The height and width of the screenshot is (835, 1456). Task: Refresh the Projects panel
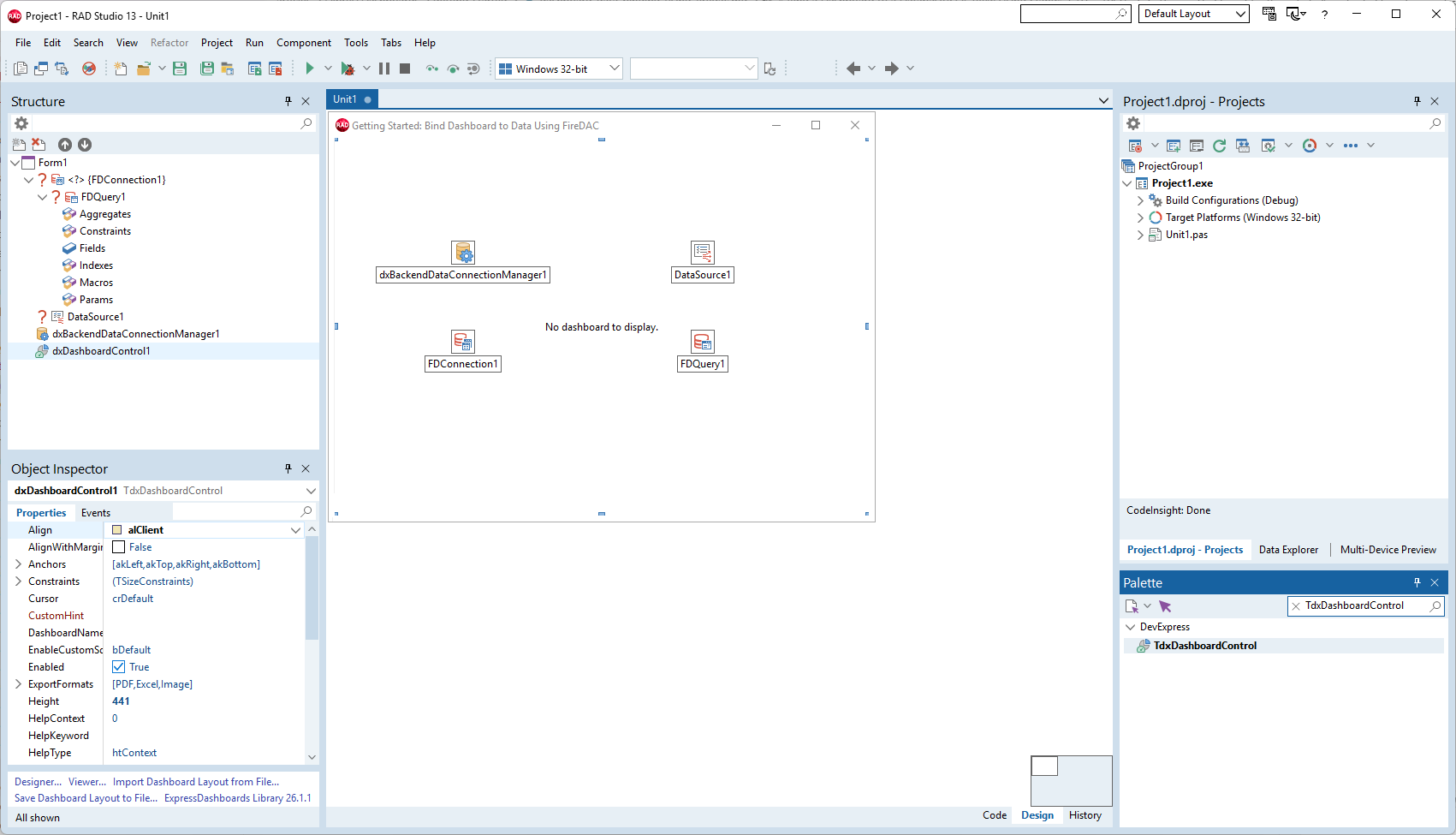click(1219, 146)
